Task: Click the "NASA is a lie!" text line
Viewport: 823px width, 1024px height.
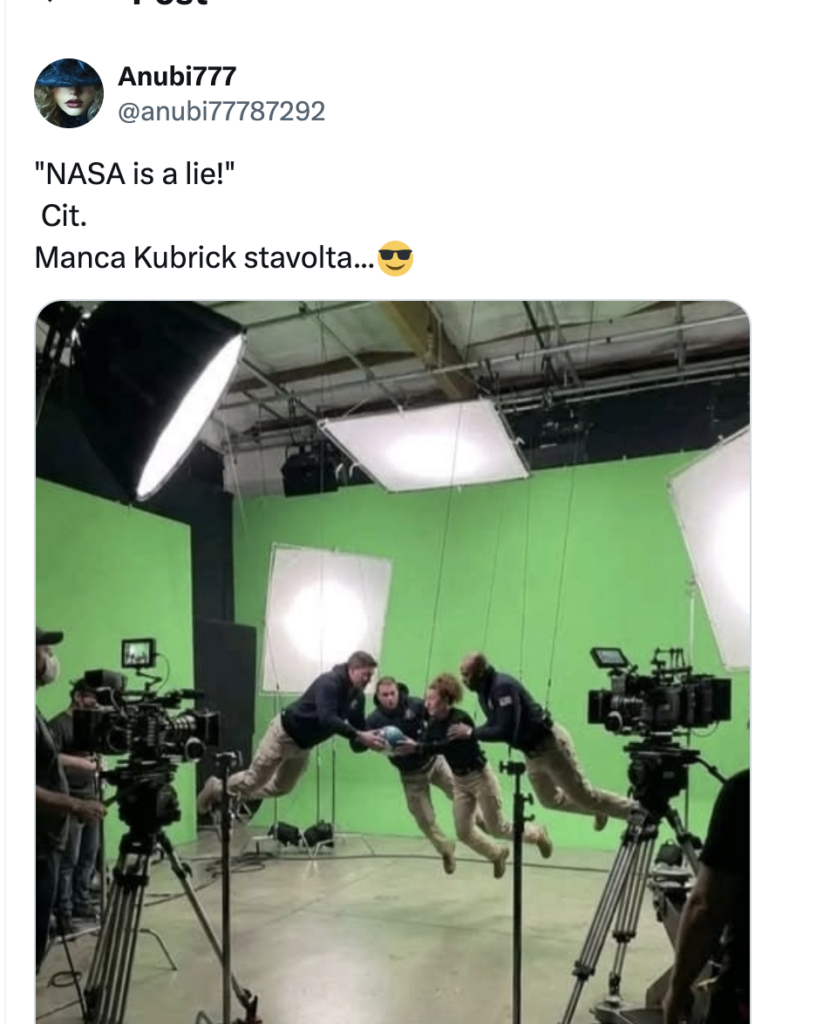Action: (136, 177)
